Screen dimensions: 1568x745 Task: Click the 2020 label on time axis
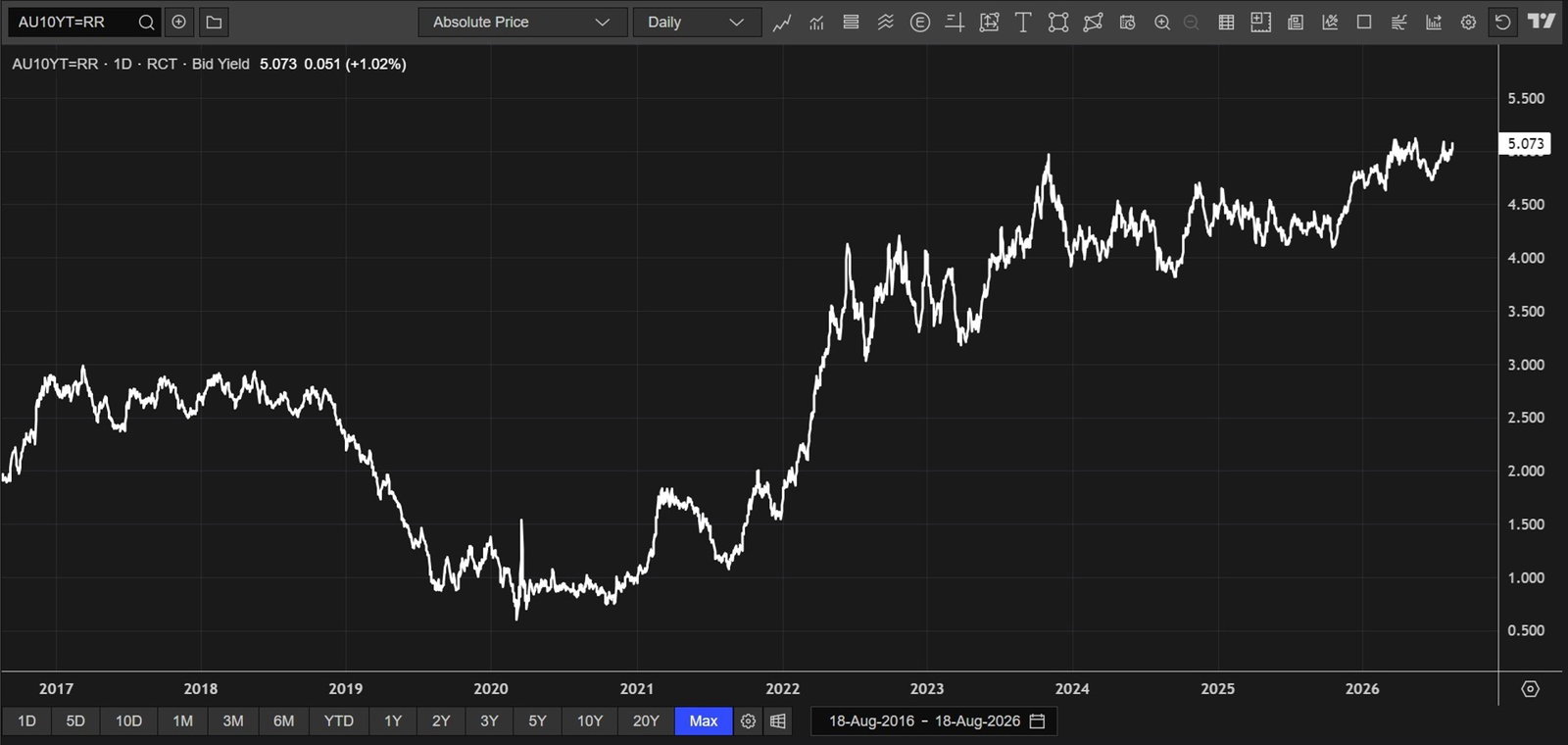[491, 689]
